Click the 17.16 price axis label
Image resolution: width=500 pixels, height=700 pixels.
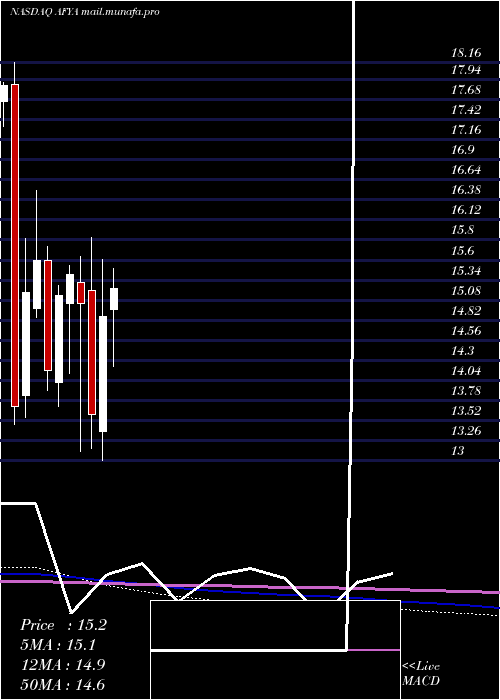(466, 130)
